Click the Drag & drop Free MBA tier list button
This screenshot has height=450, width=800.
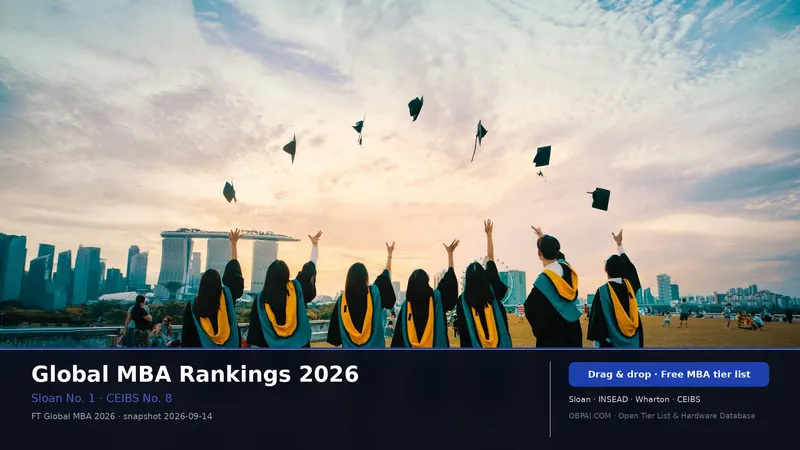[668, 374]
